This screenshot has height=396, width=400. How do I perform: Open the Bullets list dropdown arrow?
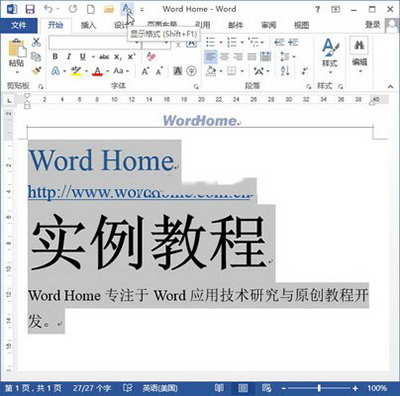point(221,42)
